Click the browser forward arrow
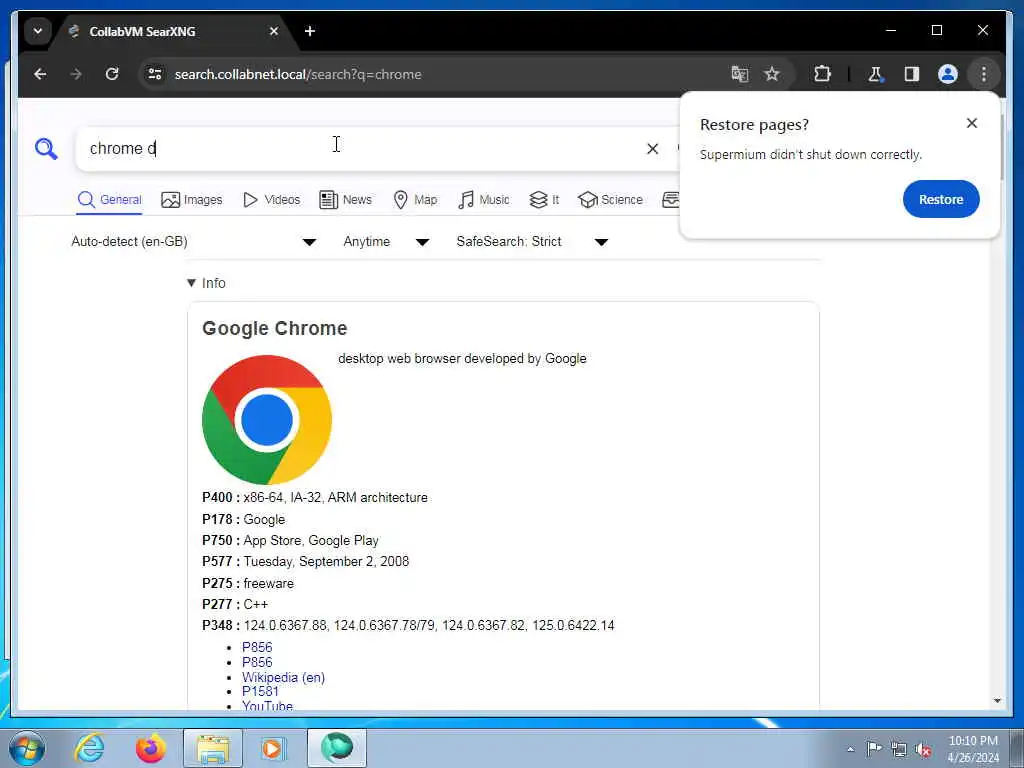The height and width of the screenshot is (768, 1024). point(76,74)
